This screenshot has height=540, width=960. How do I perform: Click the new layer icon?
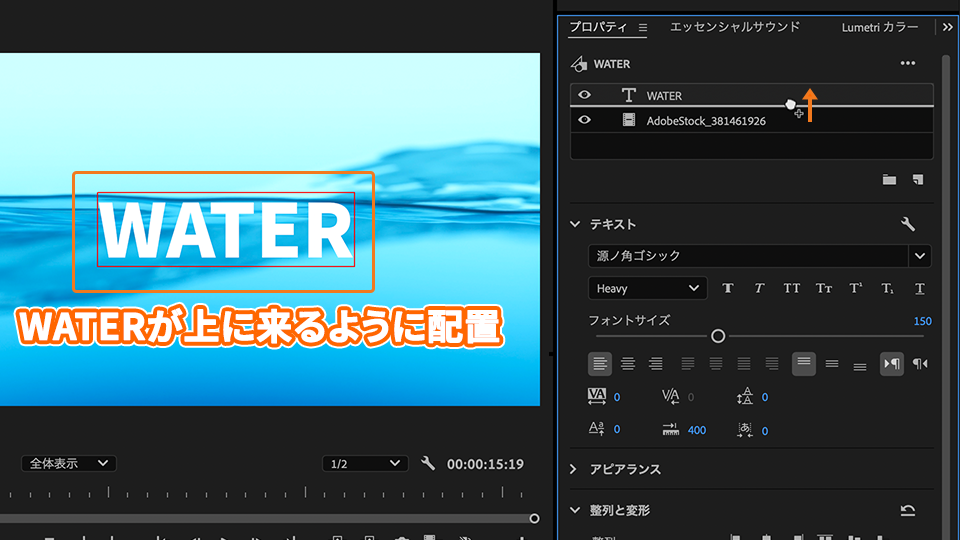point(918,179)
